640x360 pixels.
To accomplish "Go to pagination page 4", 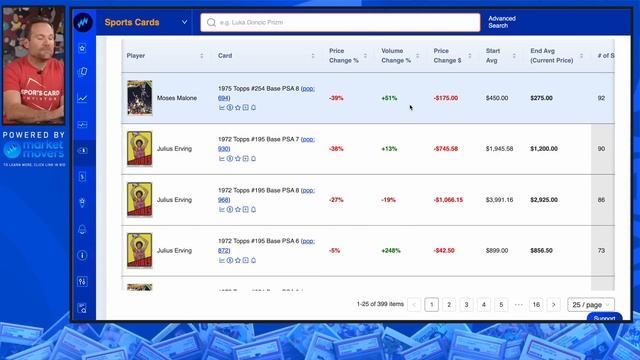I will pos(484,305).
